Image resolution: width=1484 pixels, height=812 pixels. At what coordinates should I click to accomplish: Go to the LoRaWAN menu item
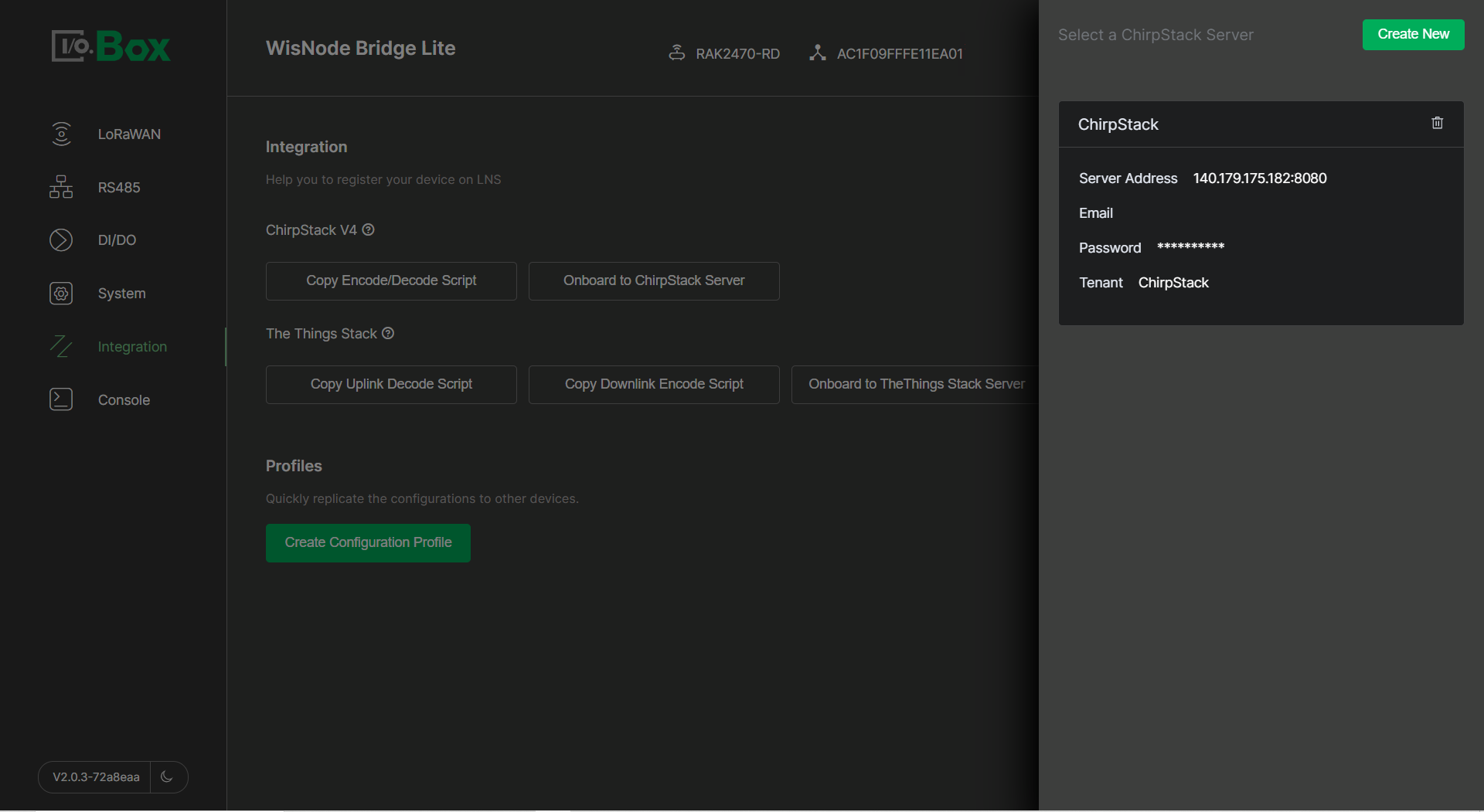(129, 134)
